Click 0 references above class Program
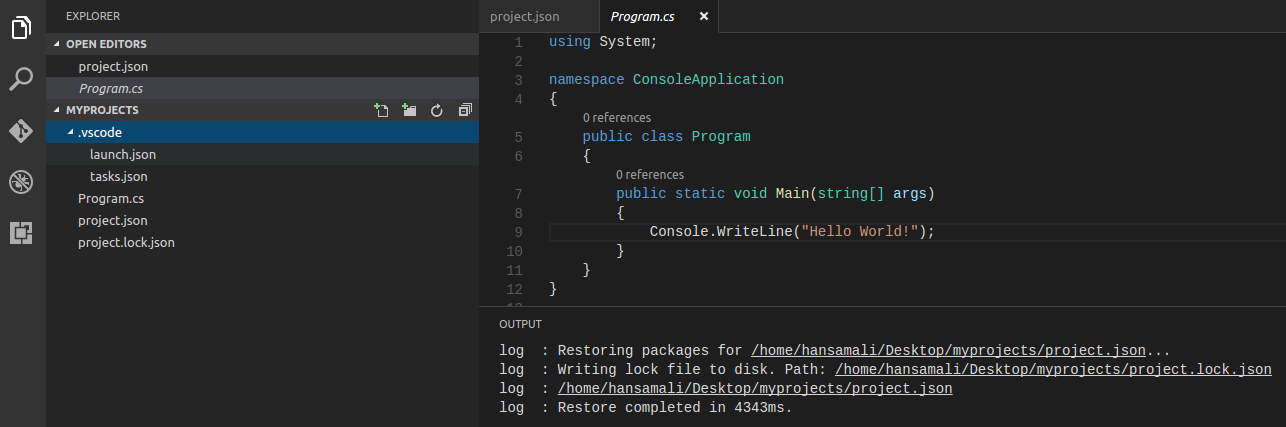1286x427 pixels. pos(617,118)
